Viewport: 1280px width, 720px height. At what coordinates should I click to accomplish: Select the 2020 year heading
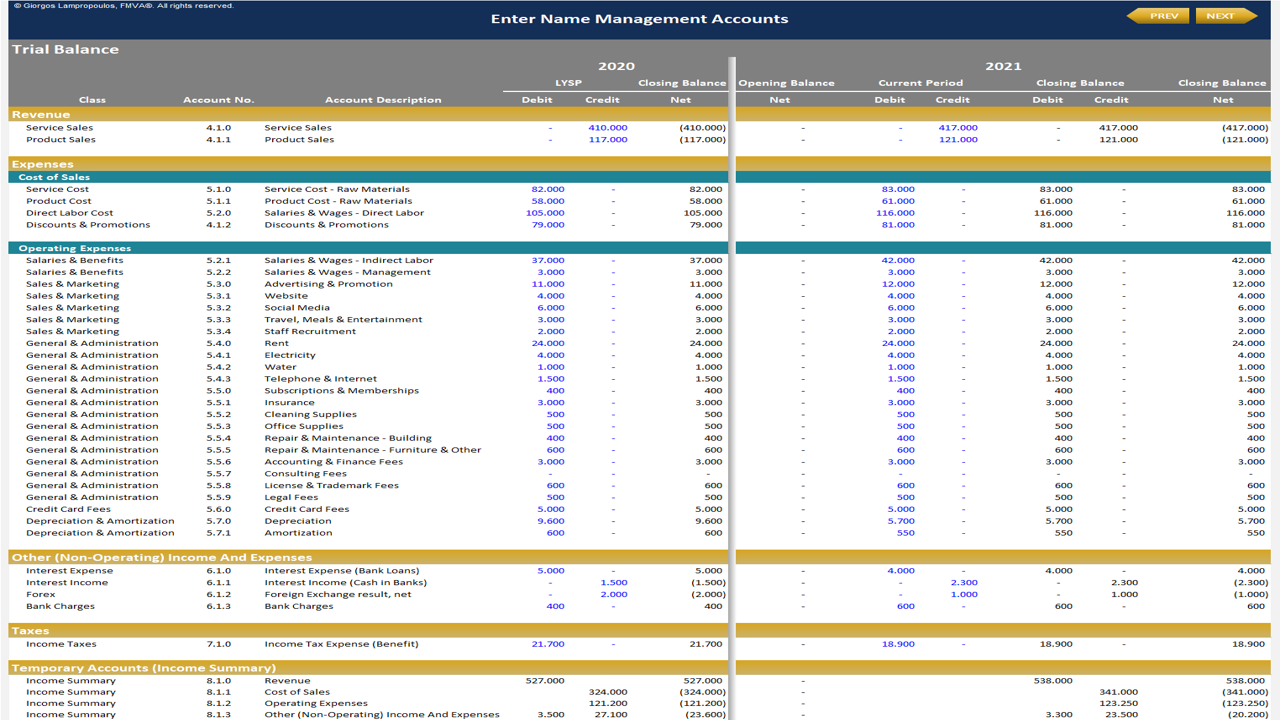tap(616, 66)
